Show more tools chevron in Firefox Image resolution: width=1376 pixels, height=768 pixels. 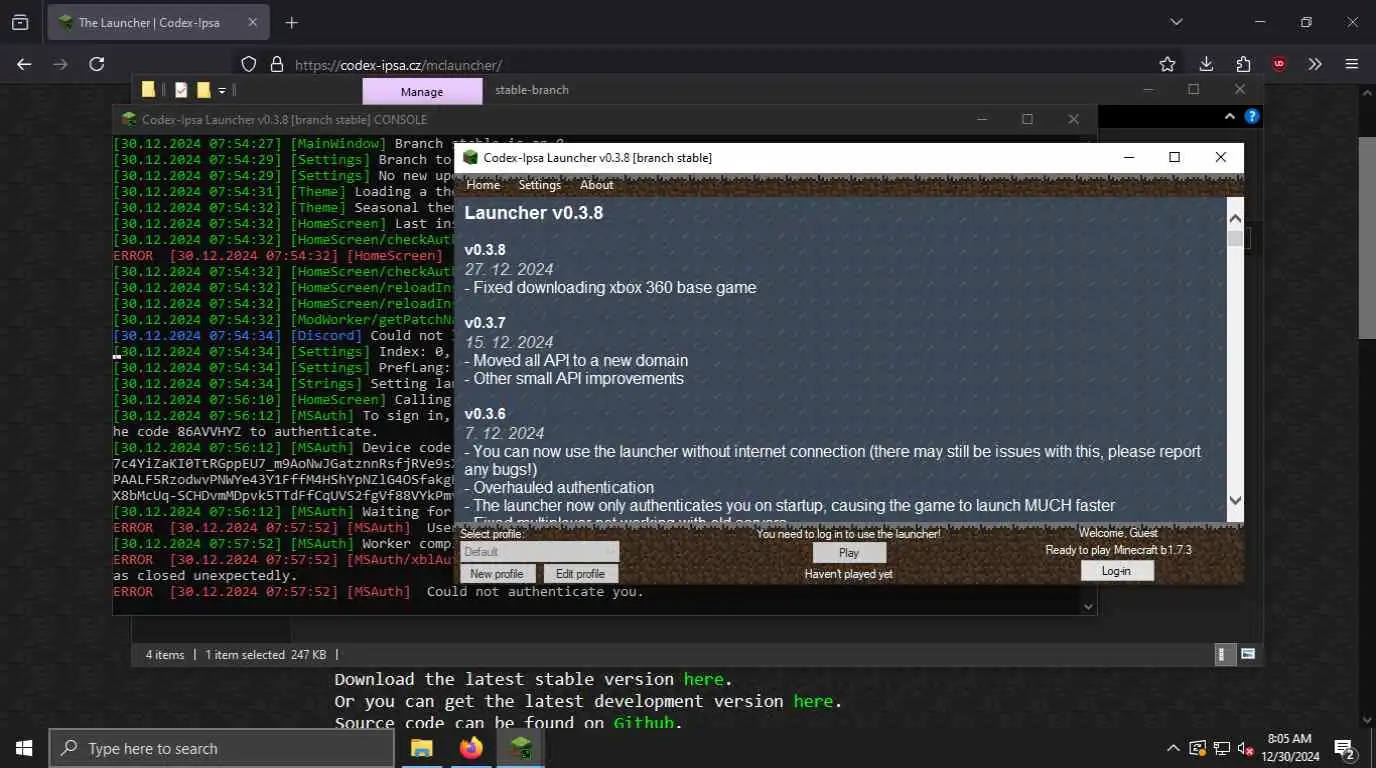(1315, 64)
